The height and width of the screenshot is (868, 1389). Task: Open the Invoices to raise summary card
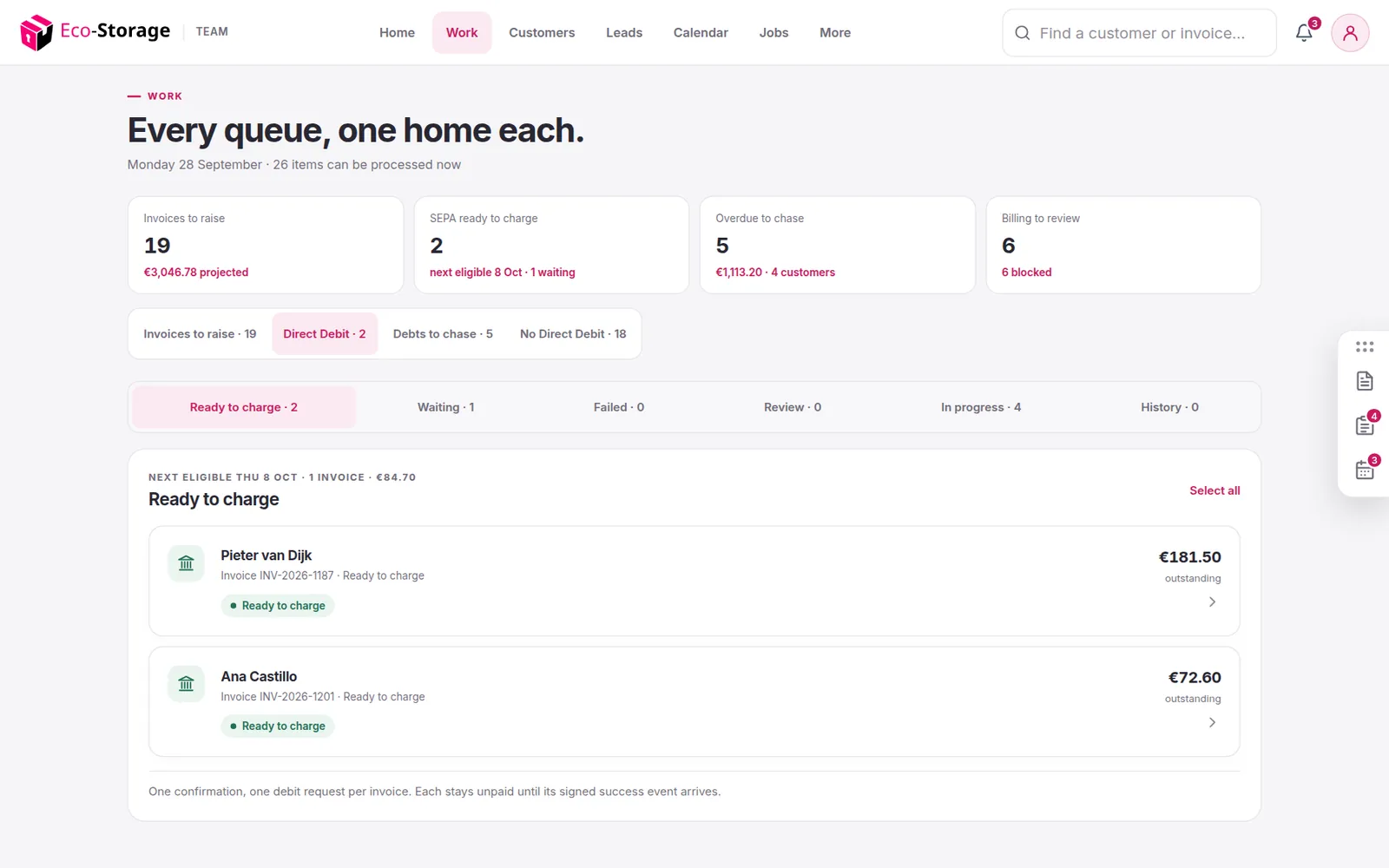(x=266, y=245)
